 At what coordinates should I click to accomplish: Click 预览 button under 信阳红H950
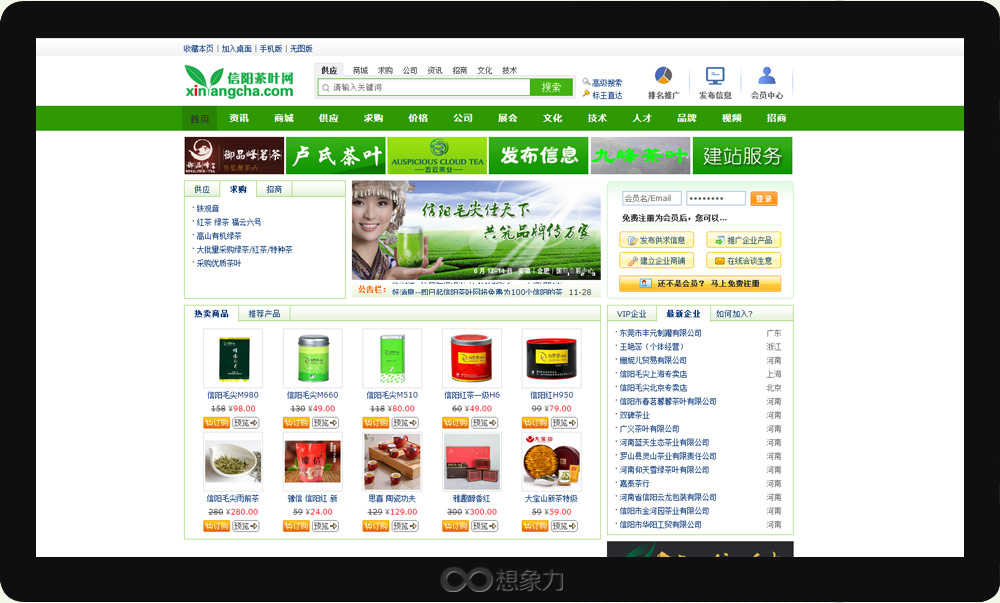pyautogui.click(x=565, y=423)
